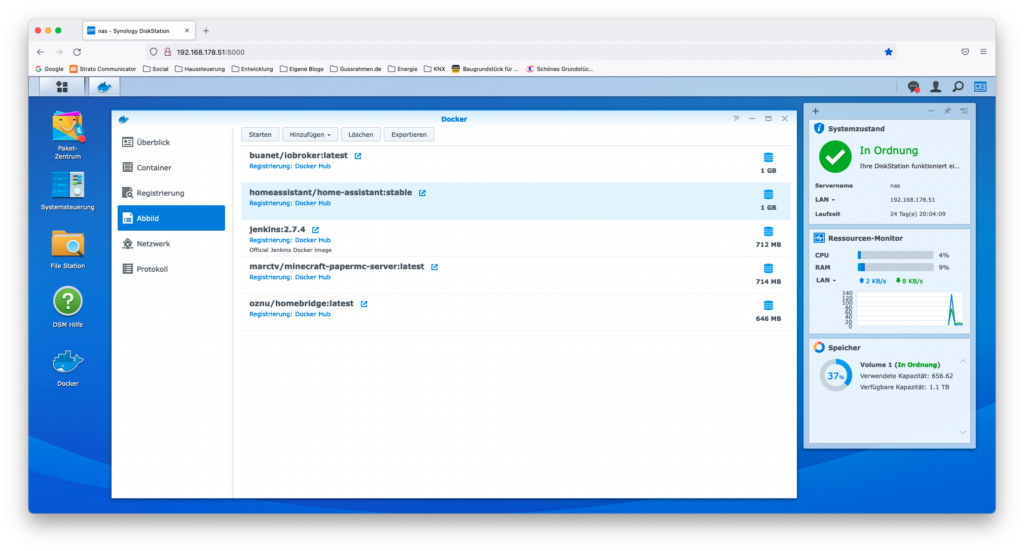Click the Exportieren button
This screenshot has height=551, width=1024.
(x=409, y=134)
